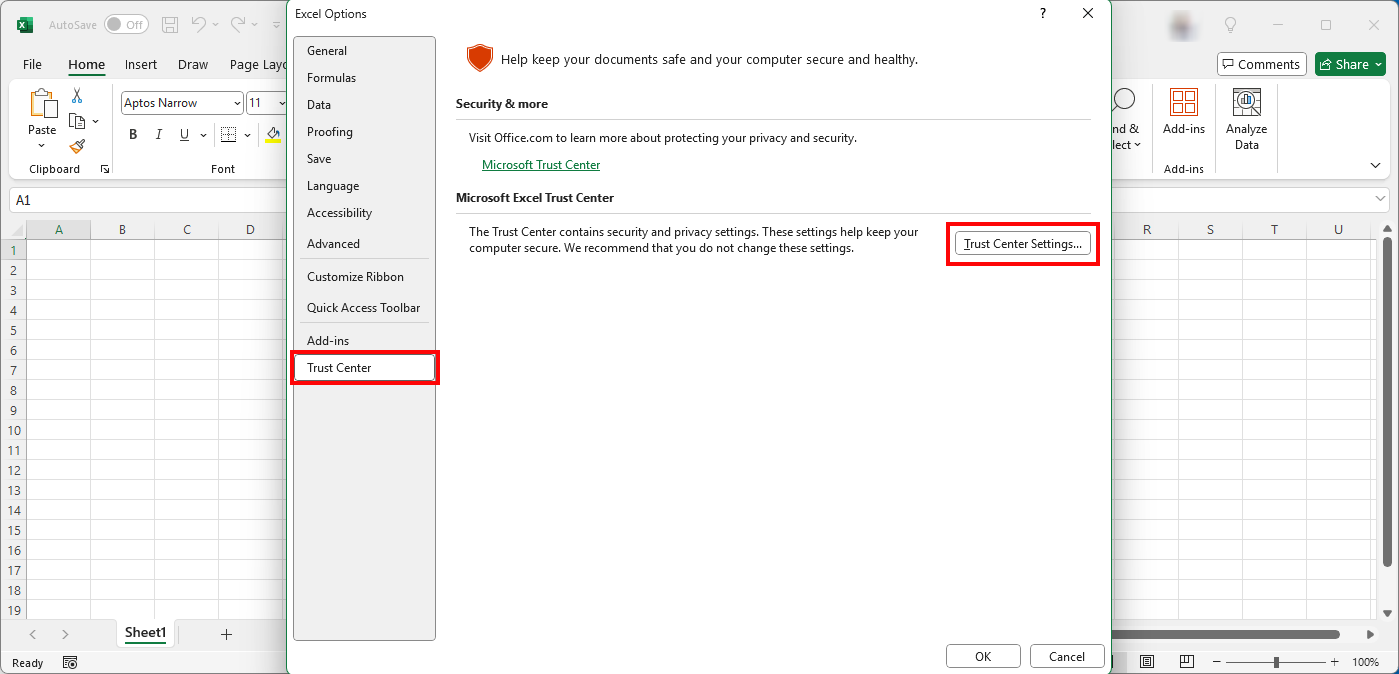Image resolution: width=1399 pixels, height=674 pixels.
Task: Toggle Bold formatting
Action: click(x=133, y=135)
